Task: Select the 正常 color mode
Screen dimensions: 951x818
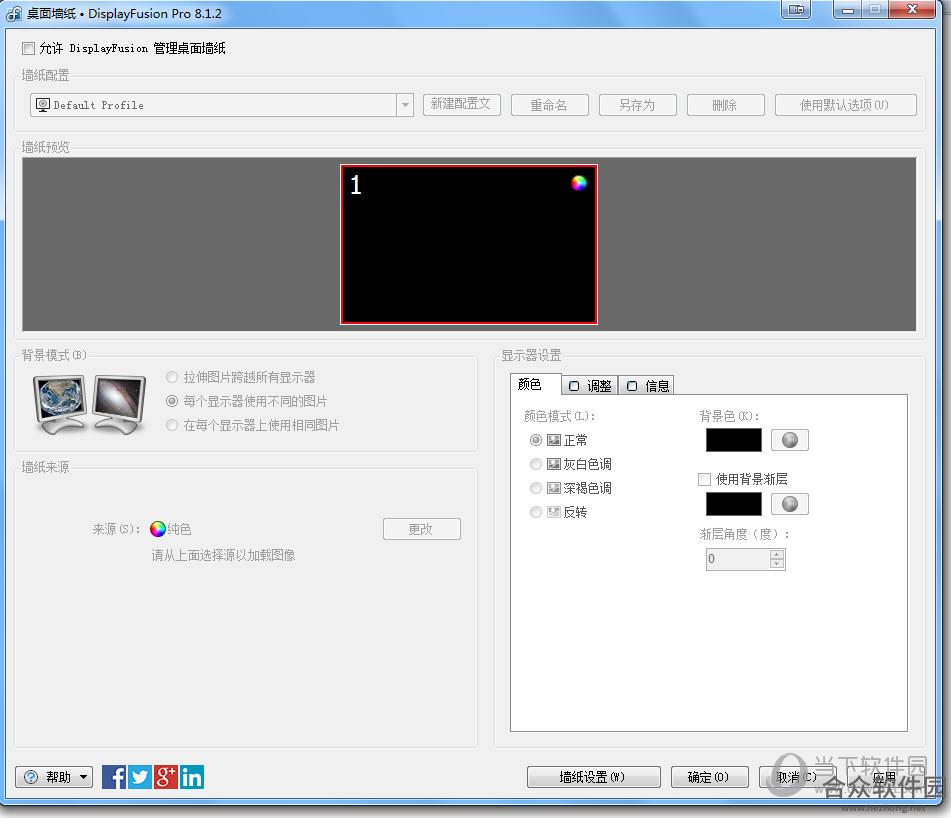Action: (x=536, y=440)
